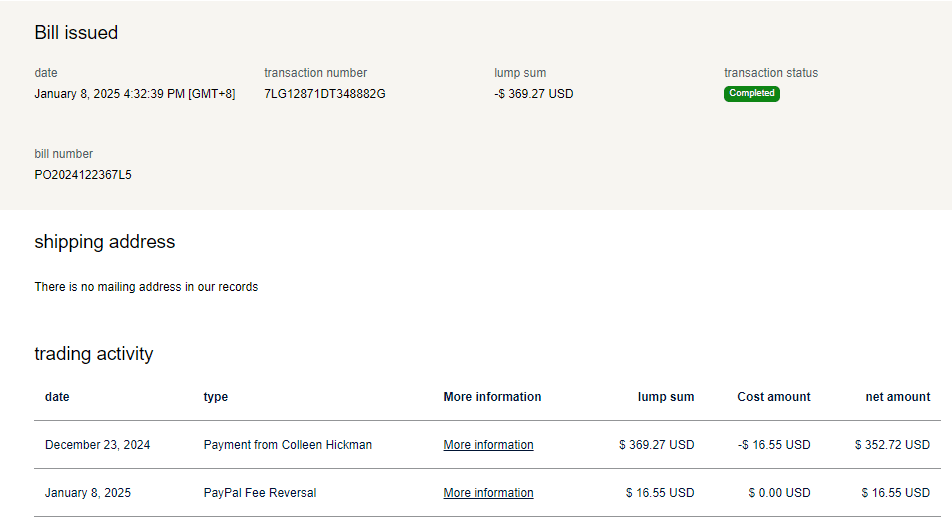Click the $ 352.72 USD net amount
The height and width of the screenshot is (525, 952).
[892, 445]
